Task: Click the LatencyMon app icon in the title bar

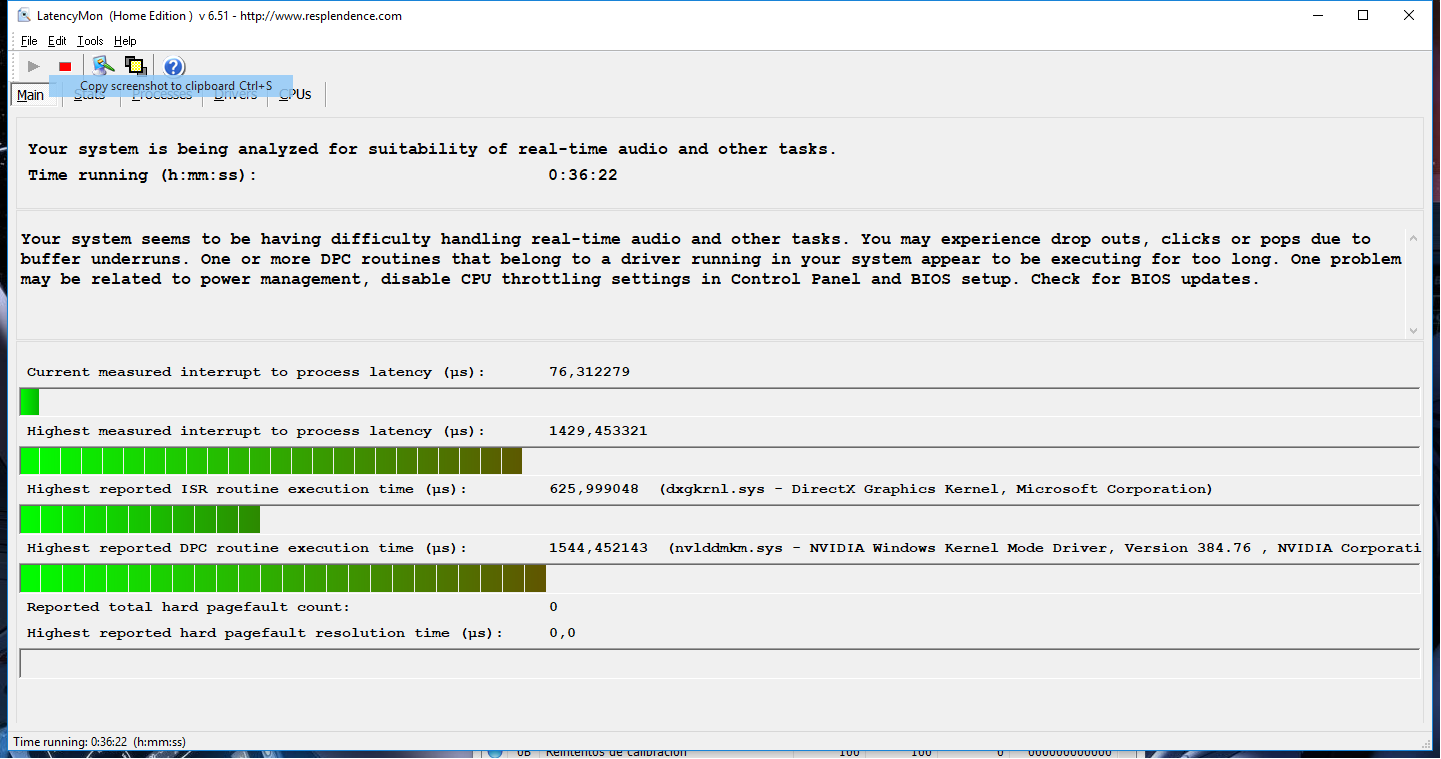Action: point(24,15)
